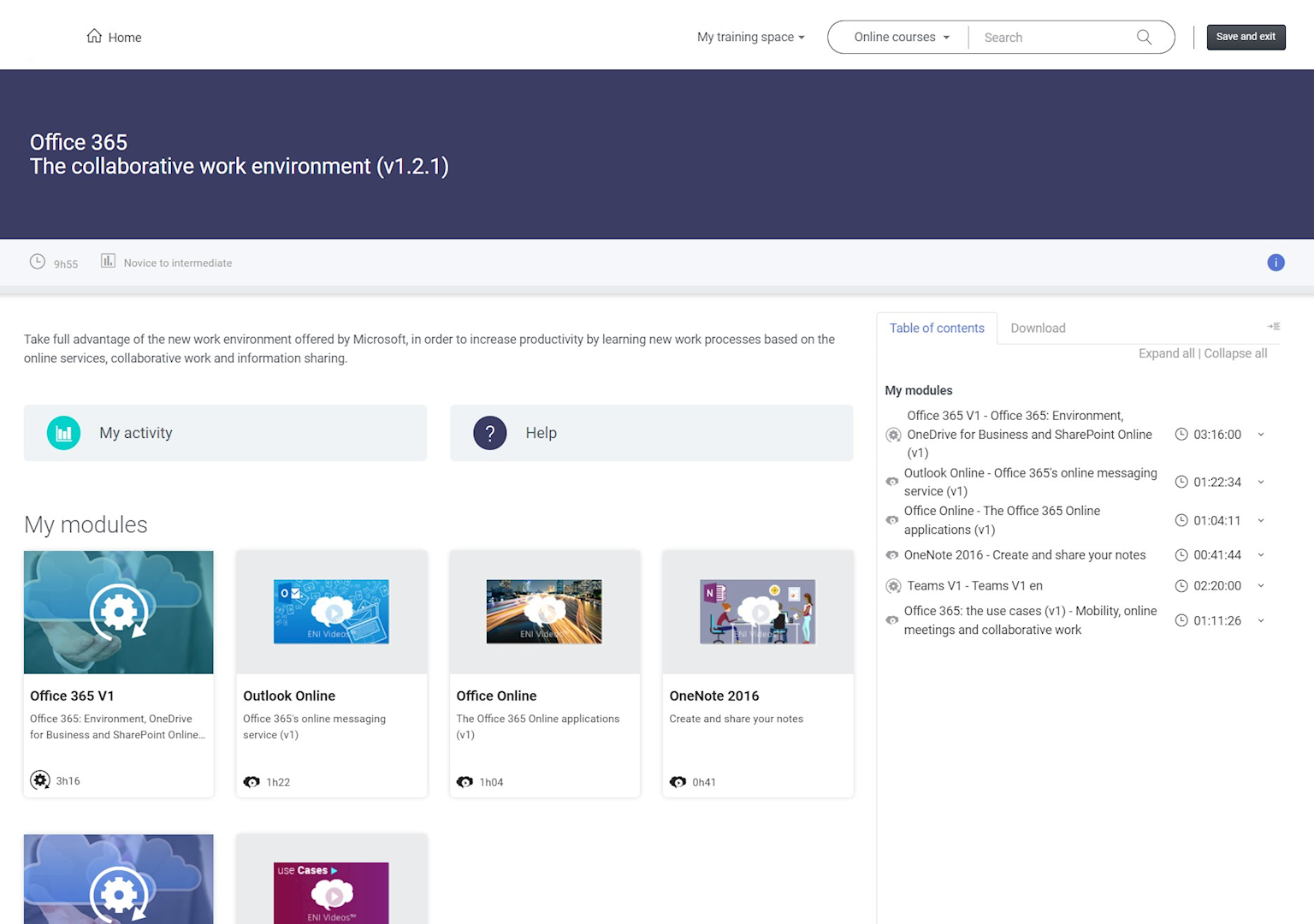This screenshot has height=924, width=1314.
Task: Expand Office 365 use cases module chevron
Action: coord(1261,620)
